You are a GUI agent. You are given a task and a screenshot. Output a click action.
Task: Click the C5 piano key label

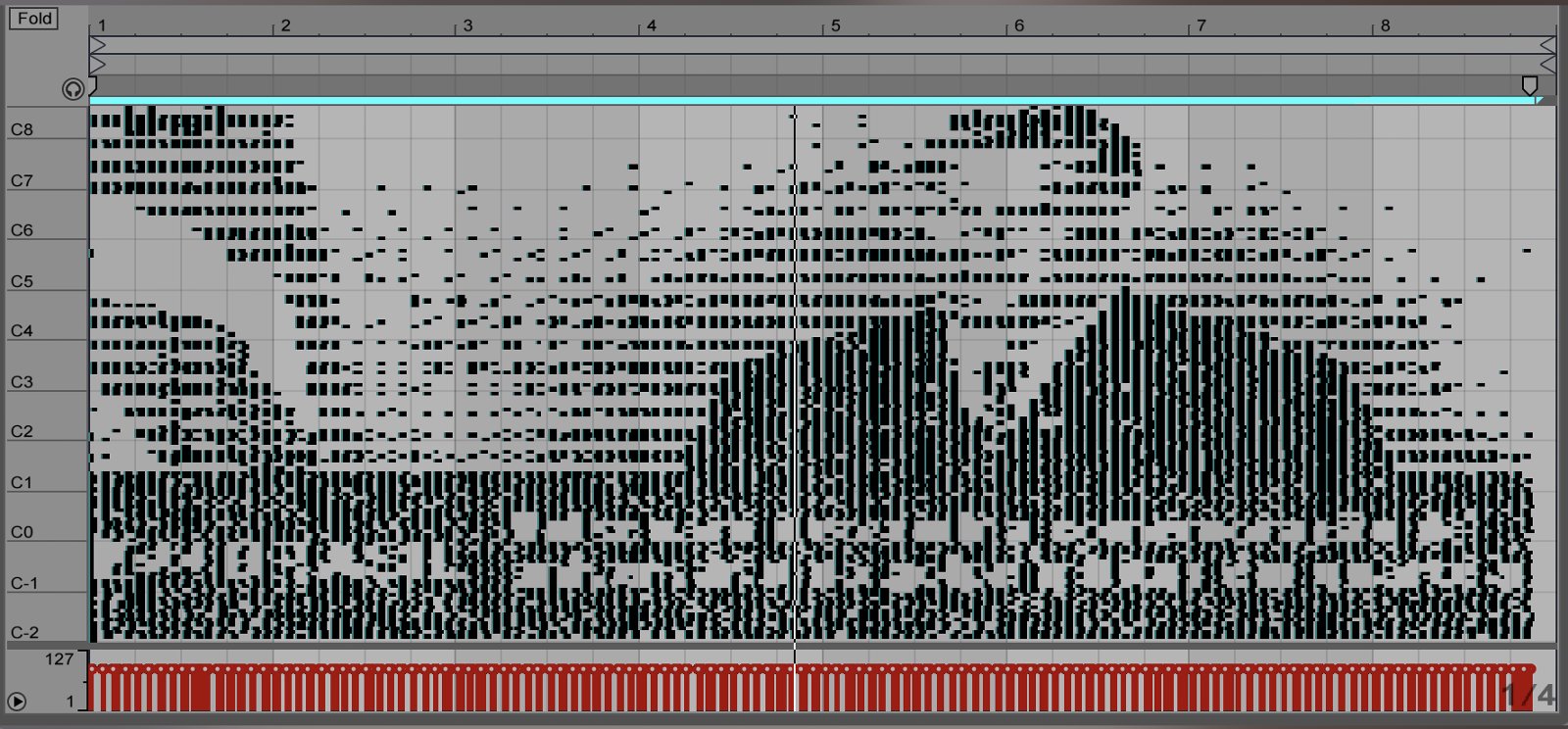22,281
